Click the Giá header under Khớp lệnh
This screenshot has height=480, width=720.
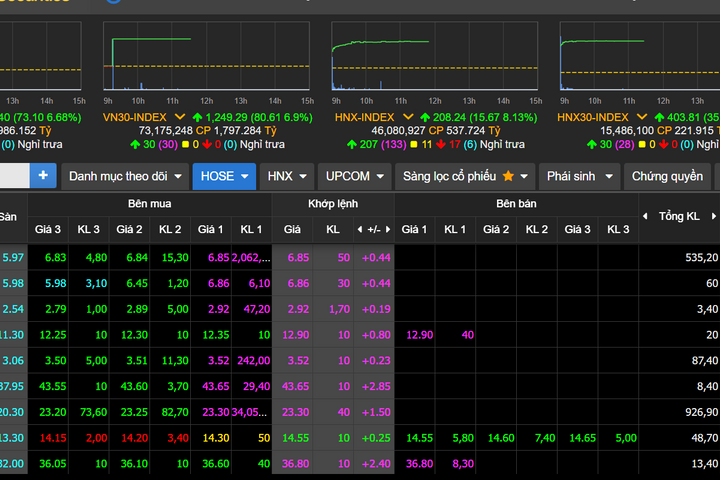click(292, 229)
